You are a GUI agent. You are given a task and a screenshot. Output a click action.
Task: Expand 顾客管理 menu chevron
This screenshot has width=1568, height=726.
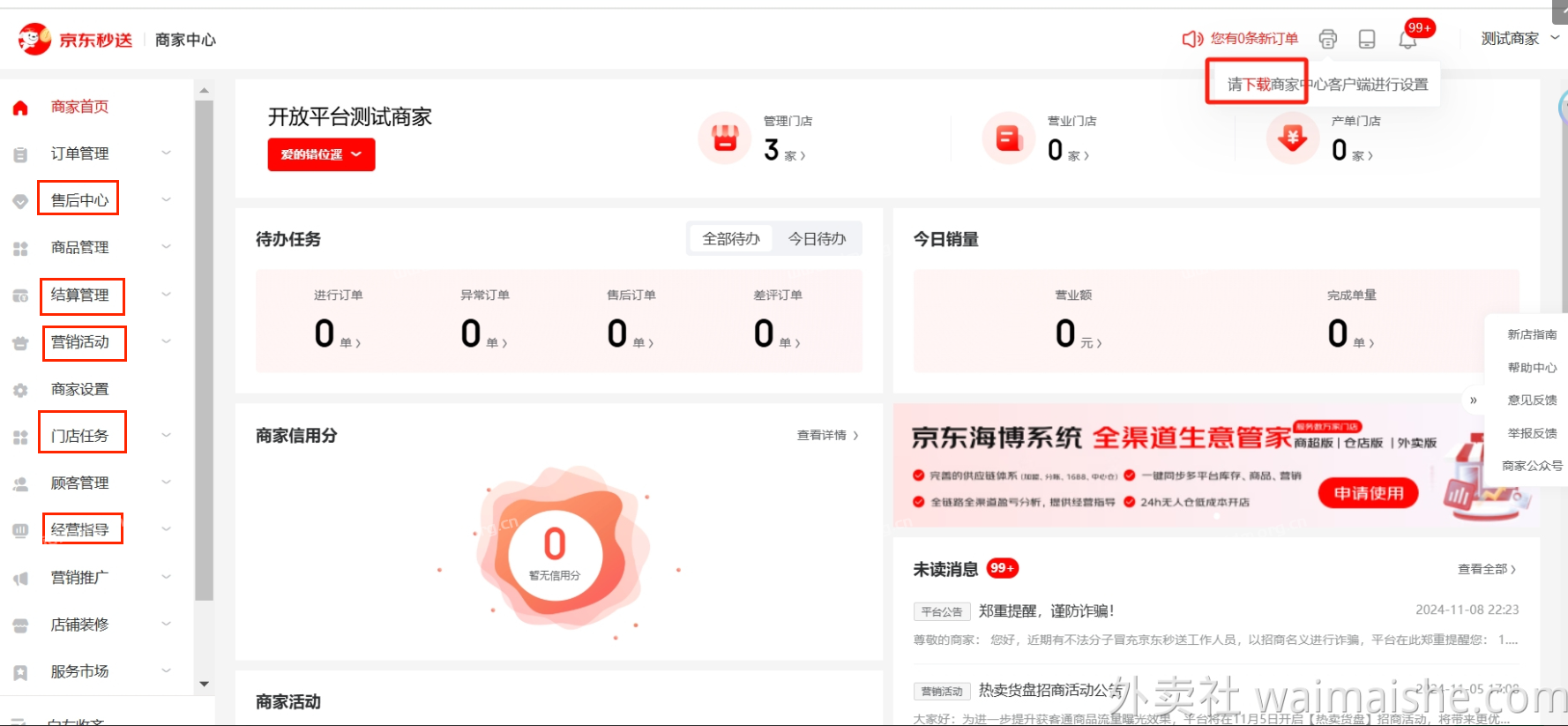(x=166, y=482)
